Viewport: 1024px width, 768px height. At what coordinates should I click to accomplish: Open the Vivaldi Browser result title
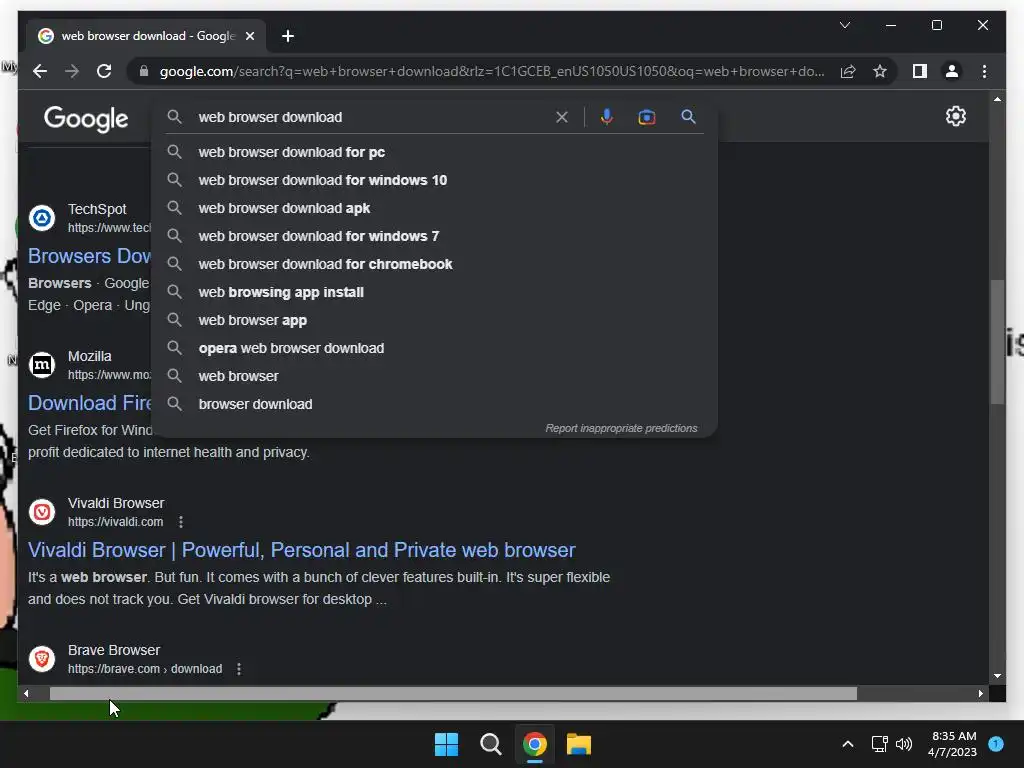(x=301, y=550)
